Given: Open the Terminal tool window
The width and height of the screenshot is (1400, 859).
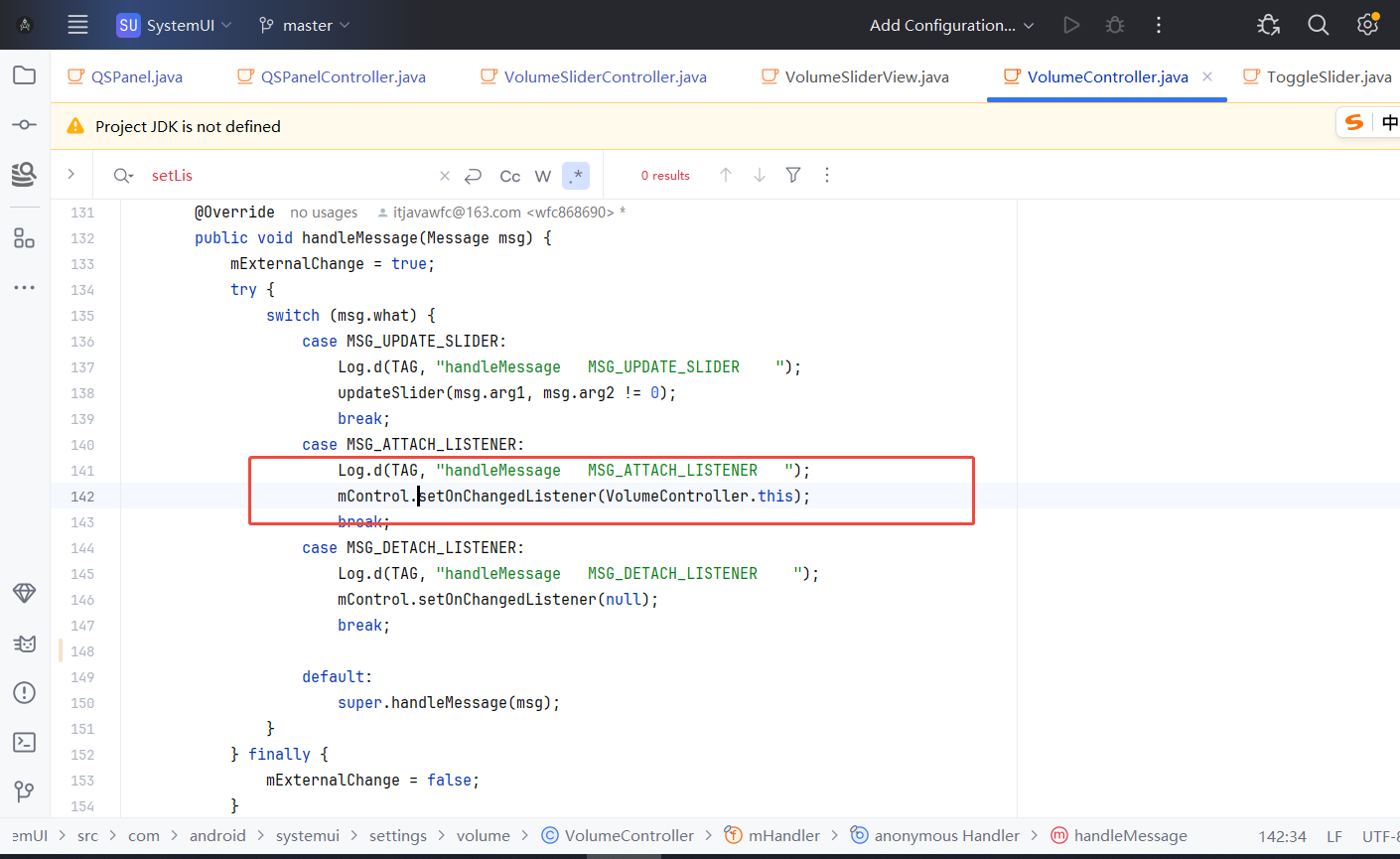Looking at the screenshot, I should [x=25, y=742].
